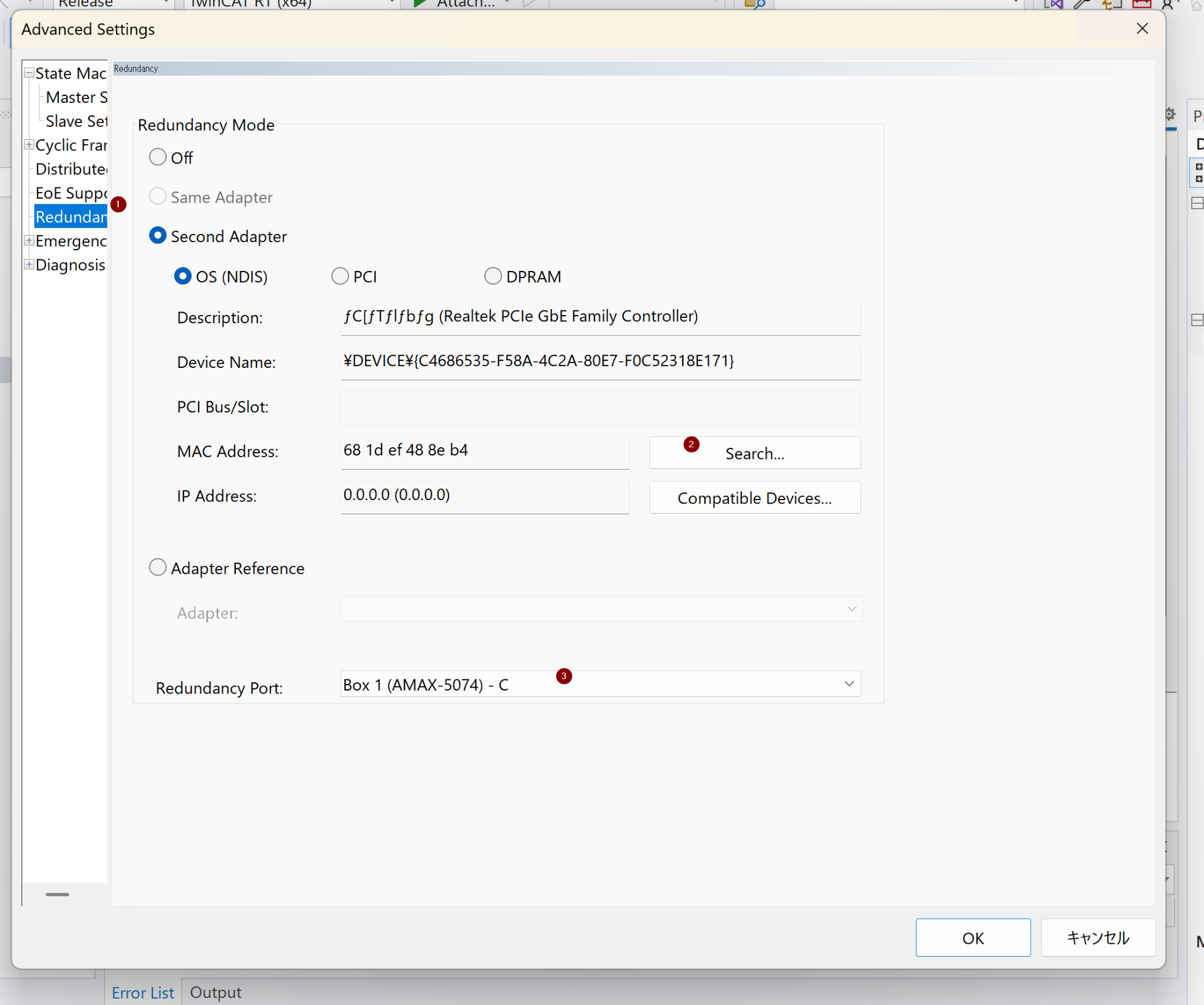Switch to the Error List tab
The image size is (1204, 1005).
[x=143, y=993]
